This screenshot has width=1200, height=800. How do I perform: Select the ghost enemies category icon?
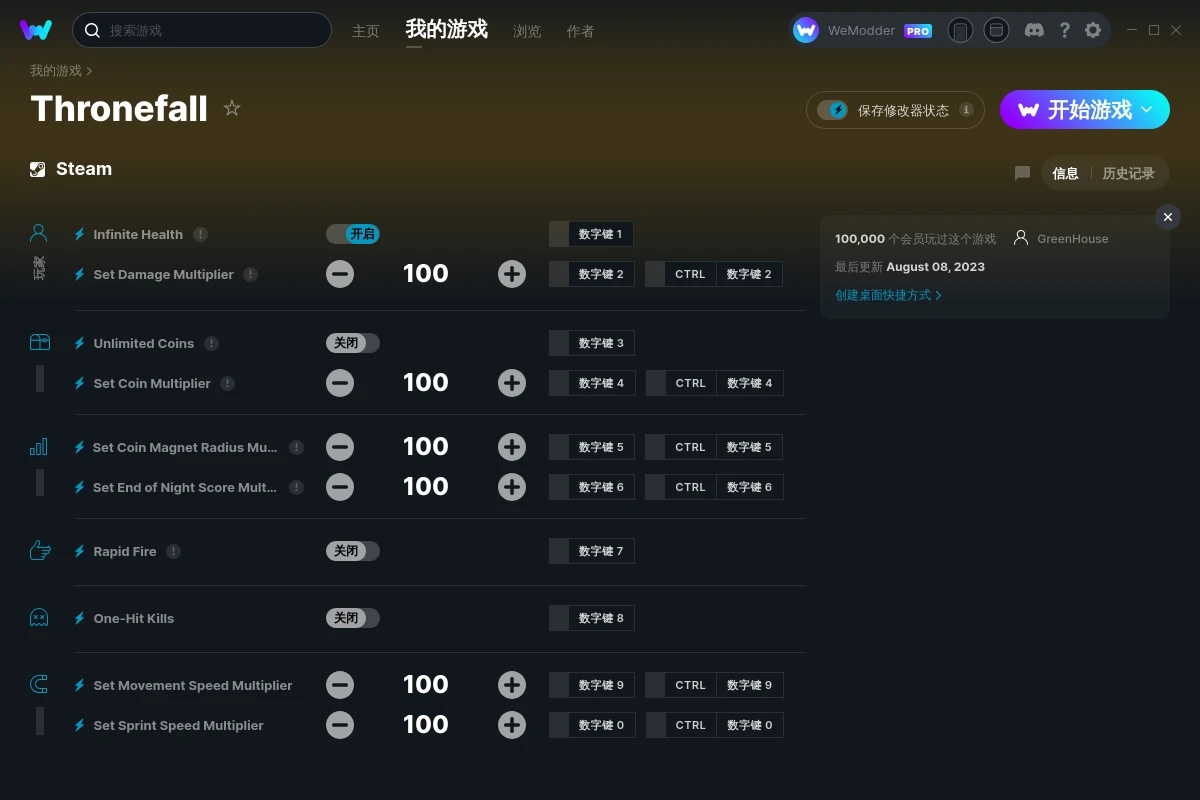tap(39, 617)
